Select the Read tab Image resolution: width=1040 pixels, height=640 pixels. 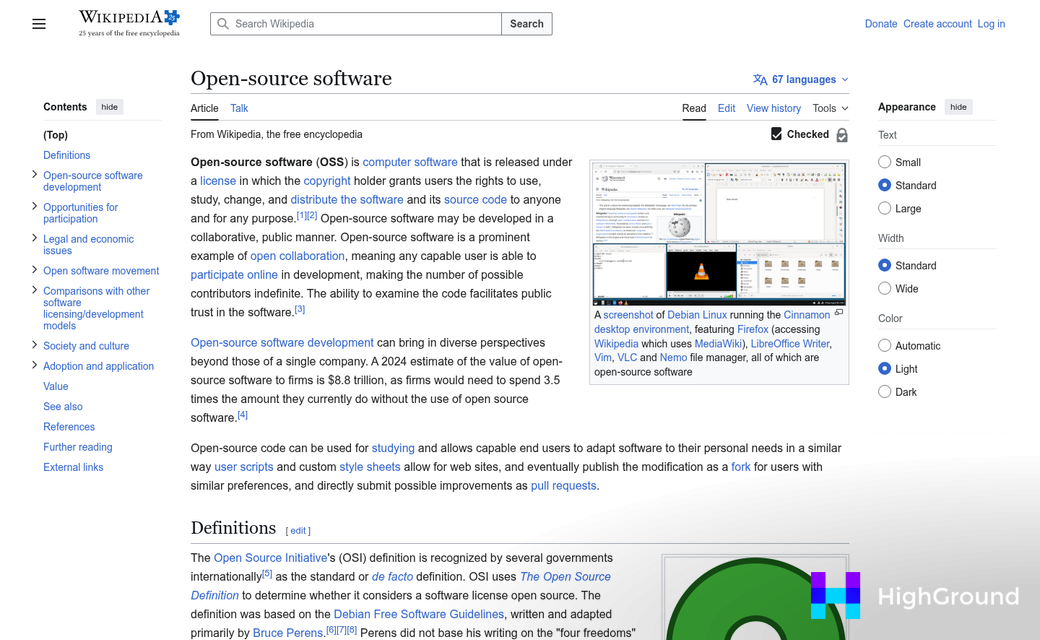pyautogui.click(x=694, y=108)
